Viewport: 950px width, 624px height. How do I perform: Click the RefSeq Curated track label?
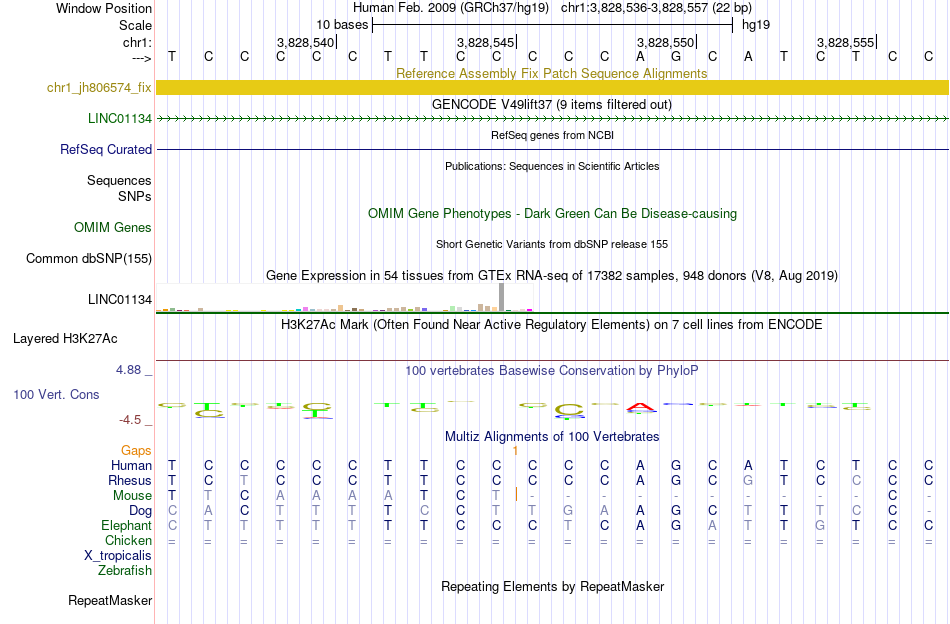pos(105,150)
